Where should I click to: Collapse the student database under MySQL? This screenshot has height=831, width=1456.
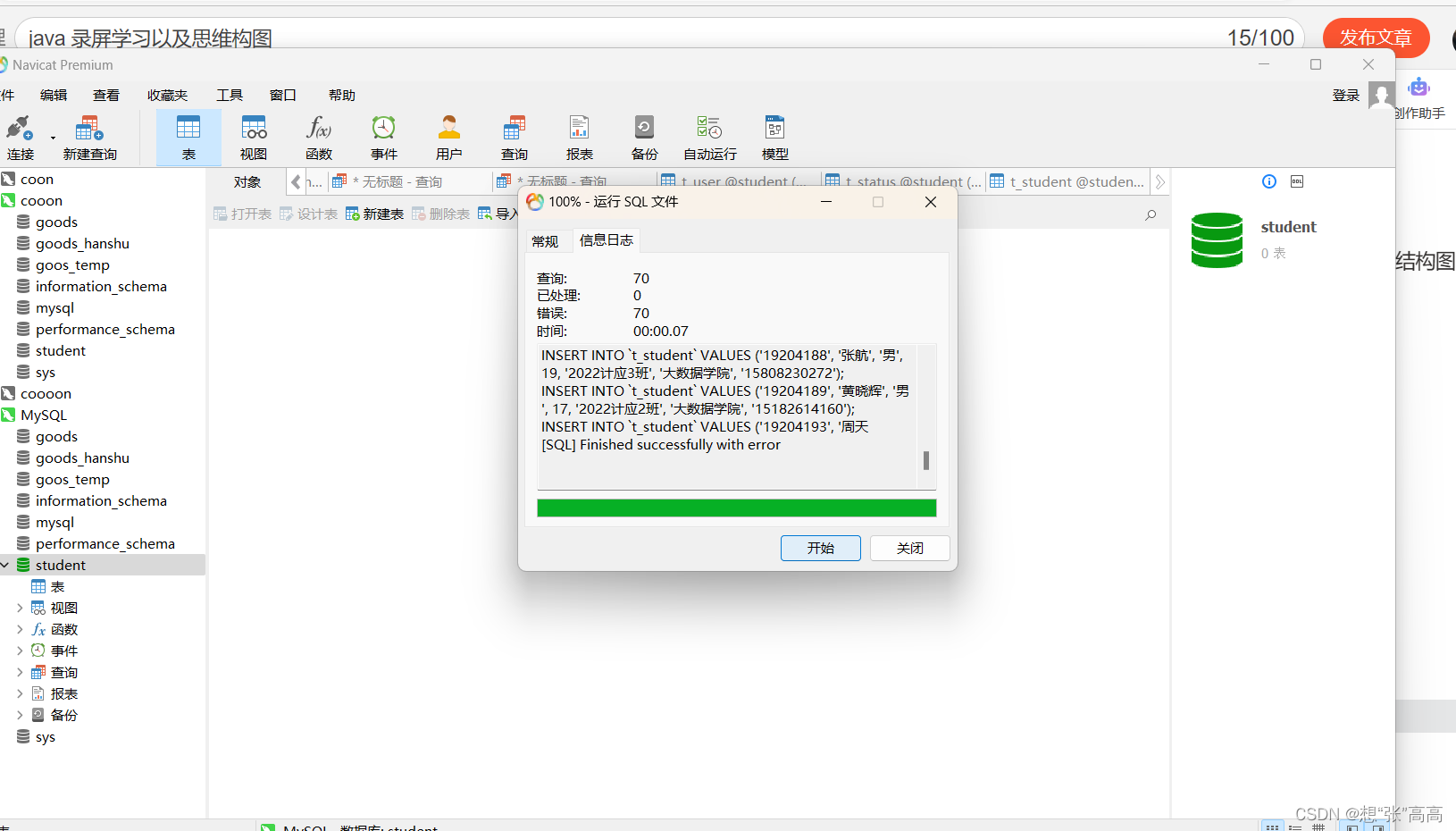click(5, 565)
